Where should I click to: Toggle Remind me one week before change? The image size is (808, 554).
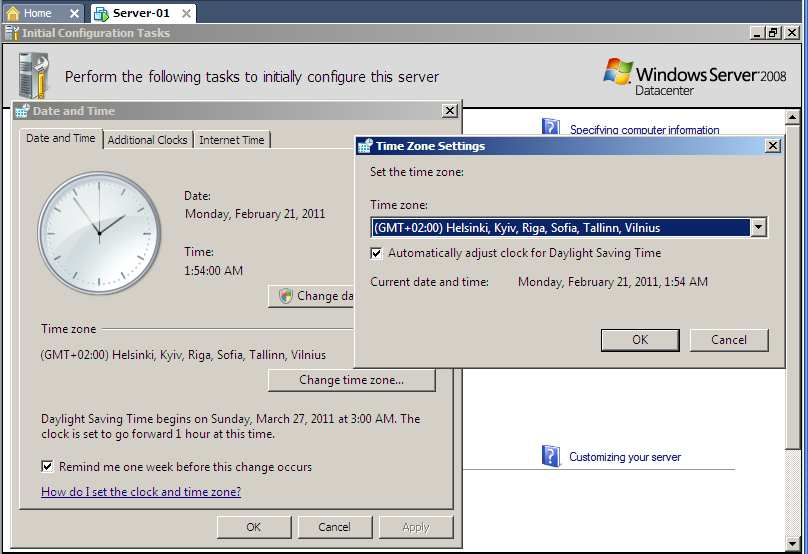point(47,466)
